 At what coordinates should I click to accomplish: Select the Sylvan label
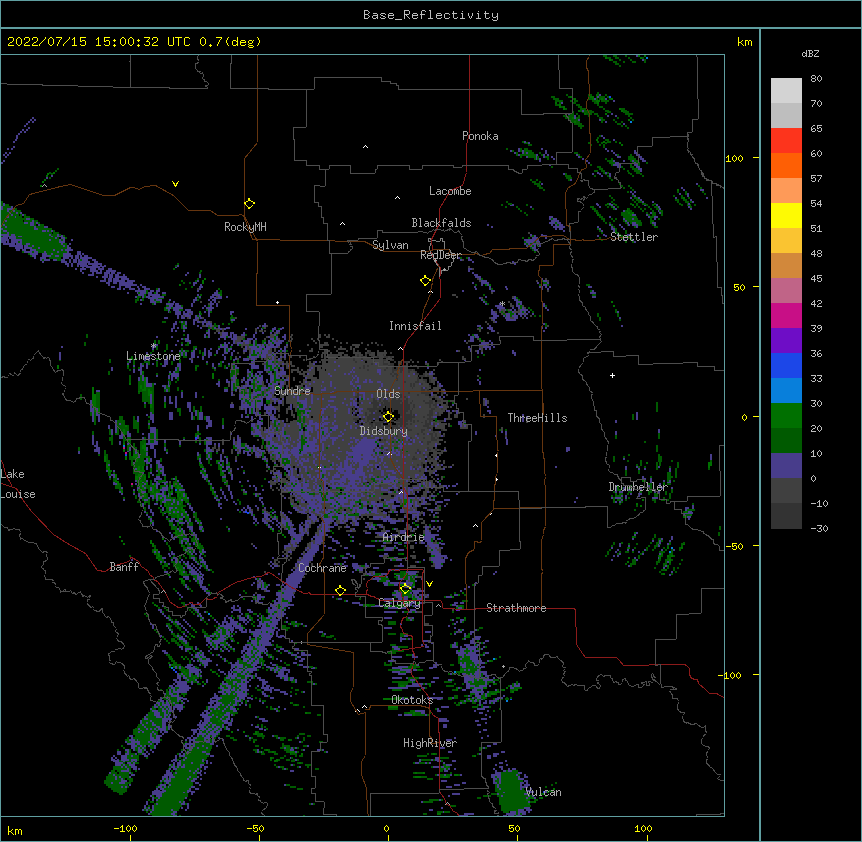pyautogui.click(x=390, y=245)
